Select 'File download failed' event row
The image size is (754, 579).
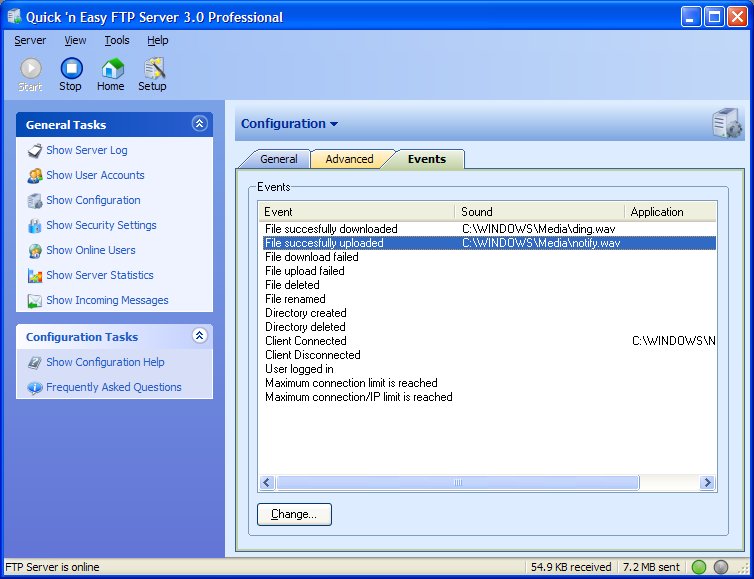488,257
